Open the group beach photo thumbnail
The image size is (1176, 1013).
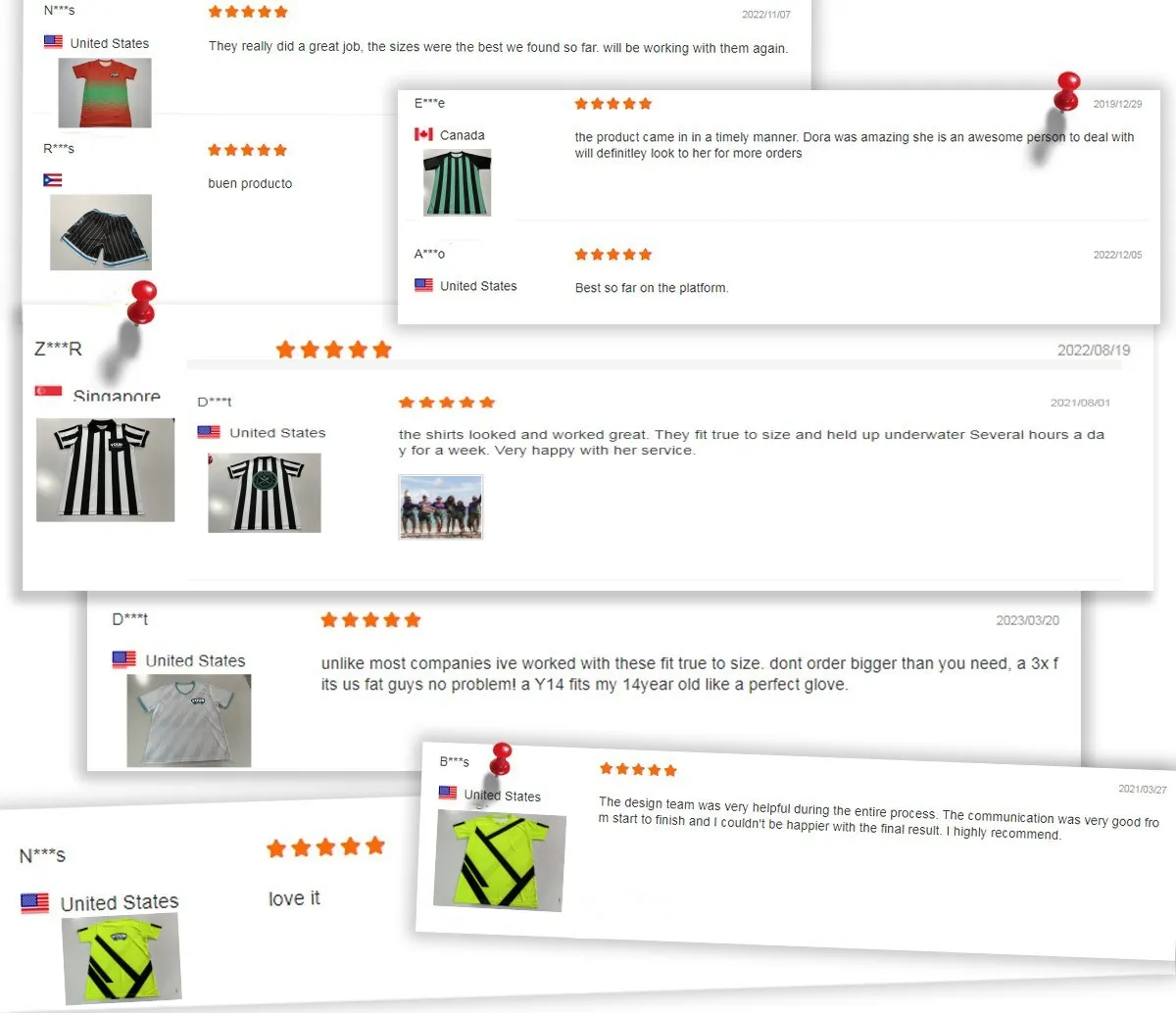coord(441,506)
